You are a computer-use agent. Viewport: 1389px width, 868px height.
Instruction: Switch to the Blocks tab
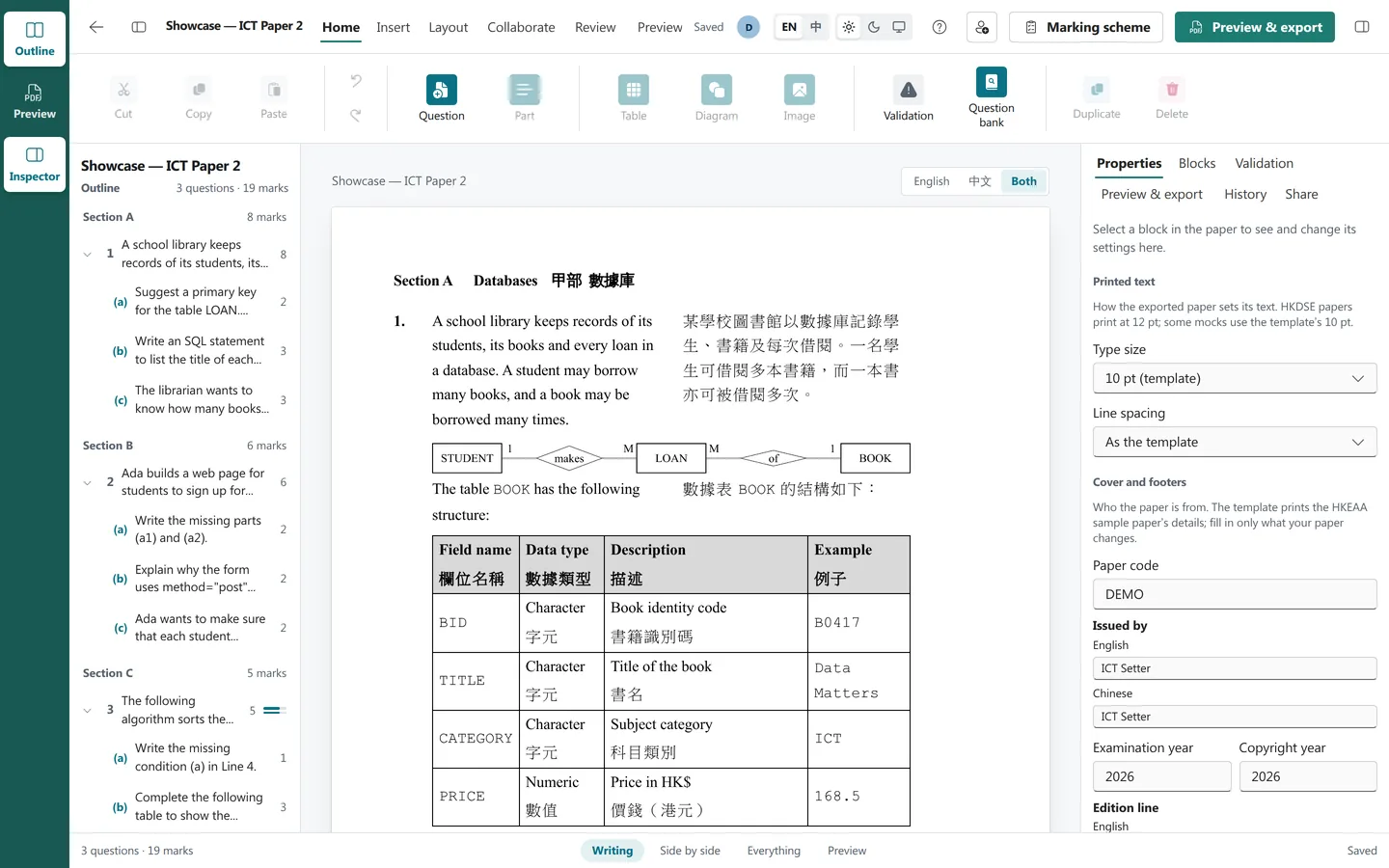click(1197, 163)
